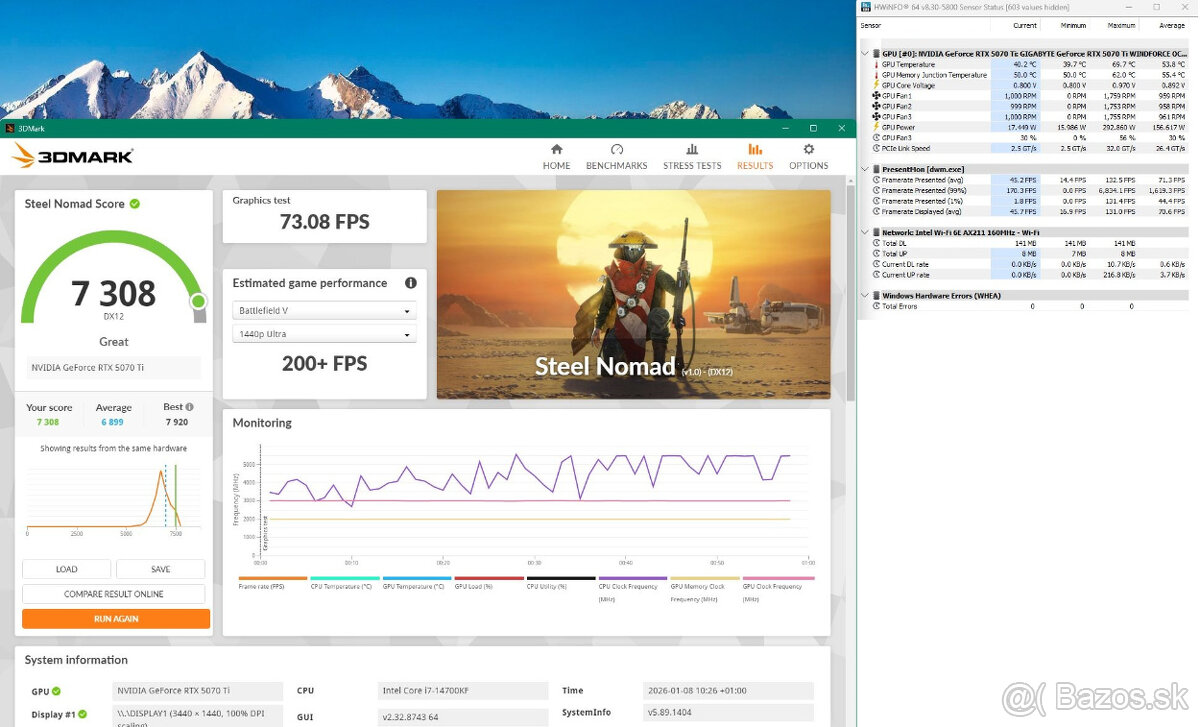Click the Intel Core i7-14700KF CPU field
Image resolution: width=1200 pixels, height=727 pixels.
tap(463, 690)
